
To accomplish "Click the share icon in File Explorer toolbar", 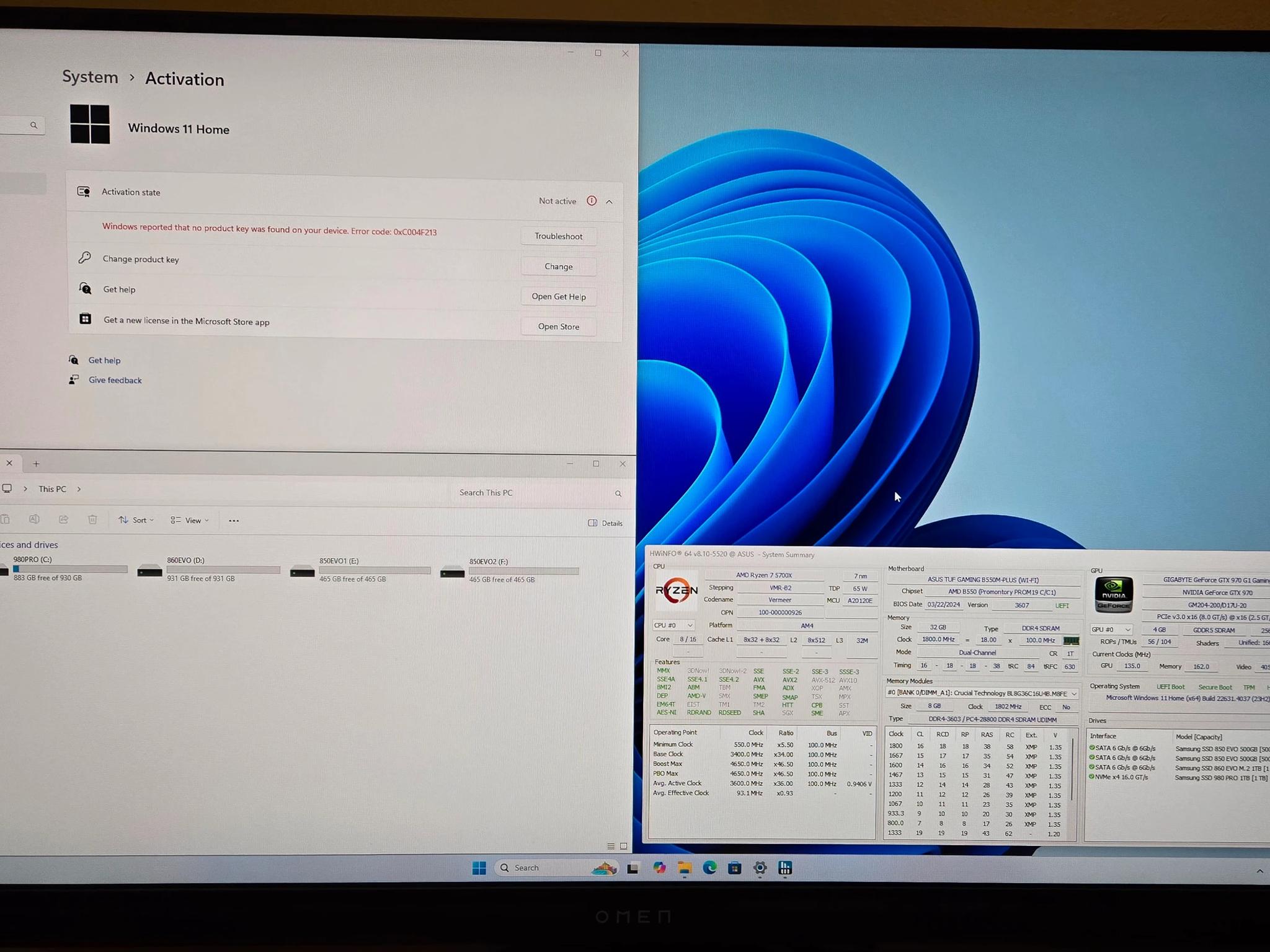I will pos(63,519).
